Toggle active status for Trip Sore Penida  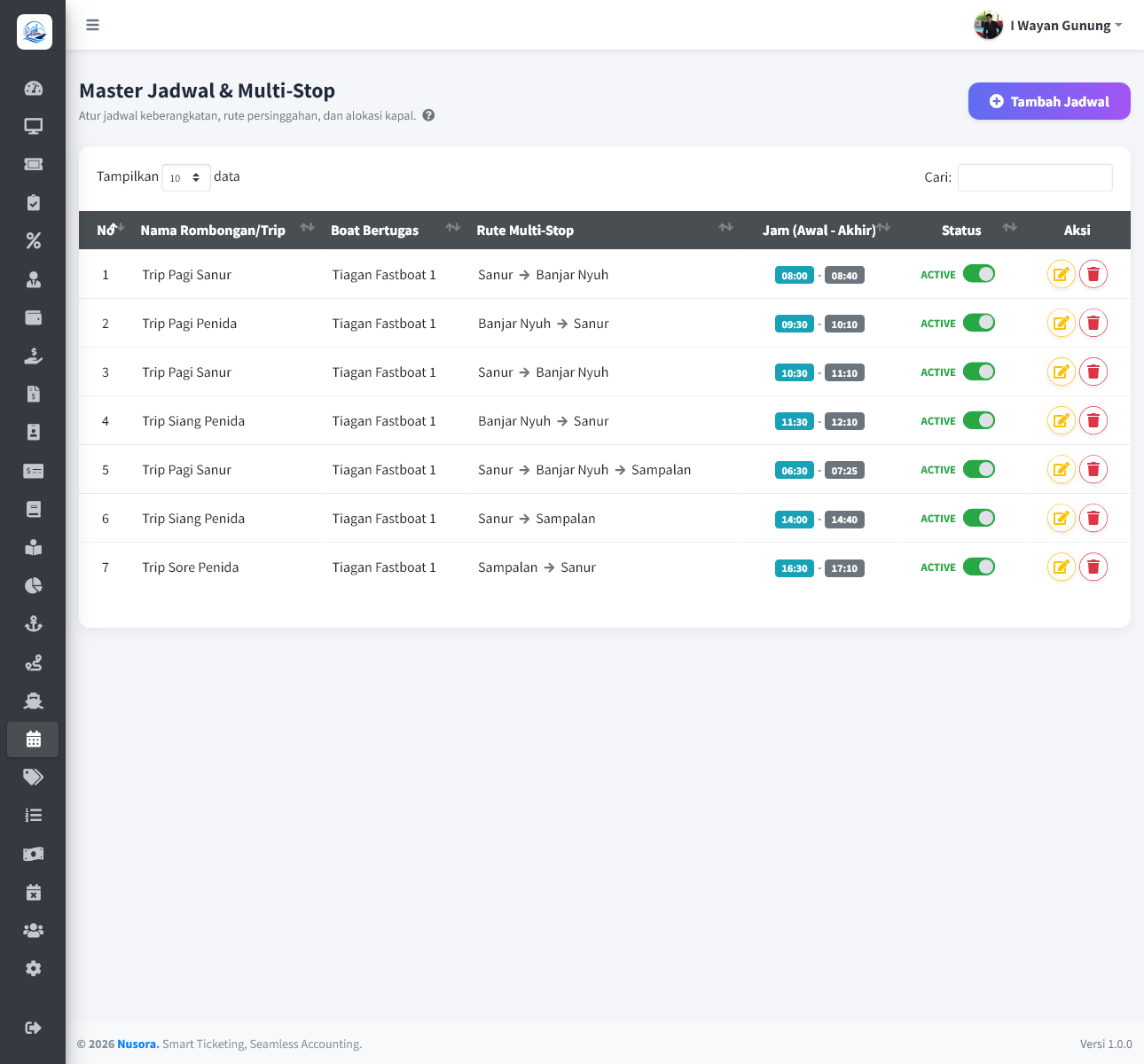pos(979,566)
